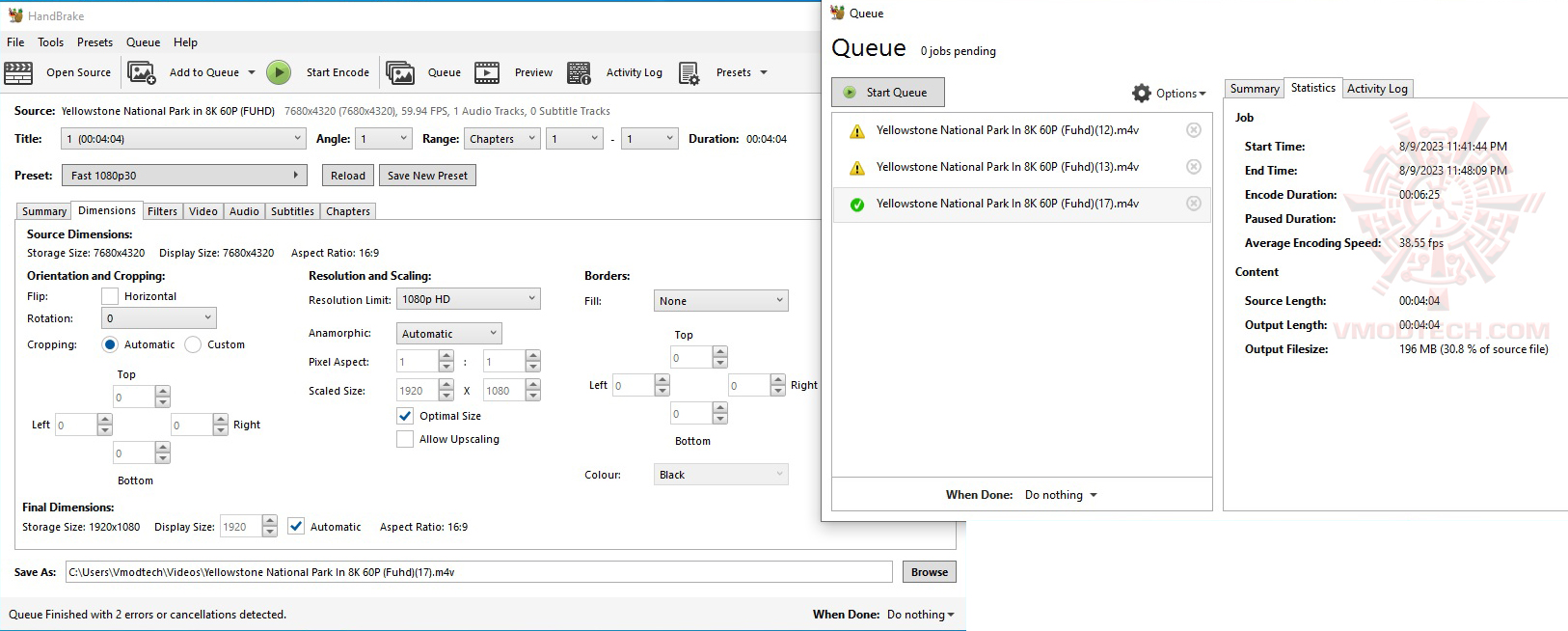
Task: Click the Options label in the Queue window
Action: pyautogui.click(x=1176, y=94)
